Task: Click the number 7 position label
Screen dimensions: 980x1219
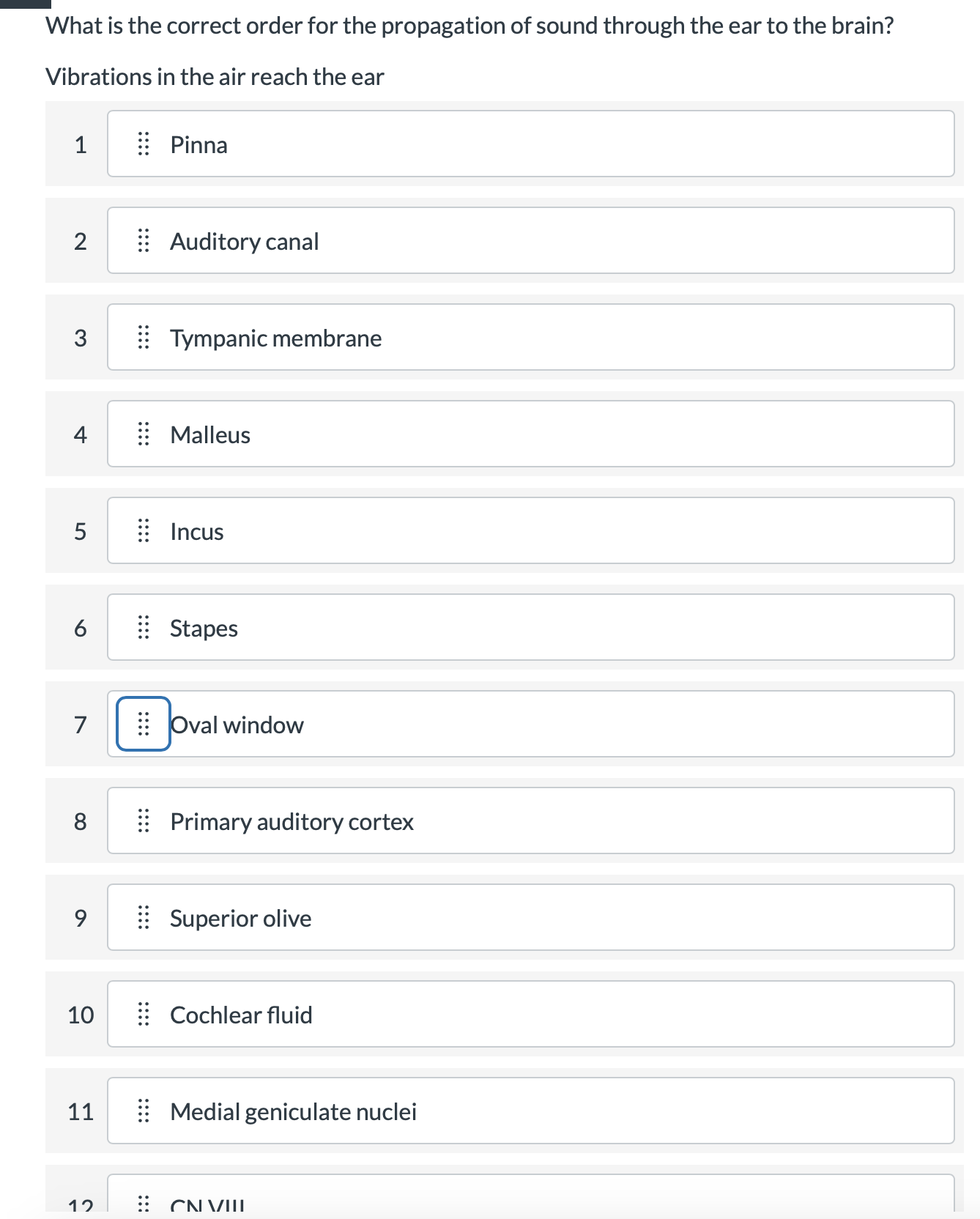Action: [x=81, y=725]
